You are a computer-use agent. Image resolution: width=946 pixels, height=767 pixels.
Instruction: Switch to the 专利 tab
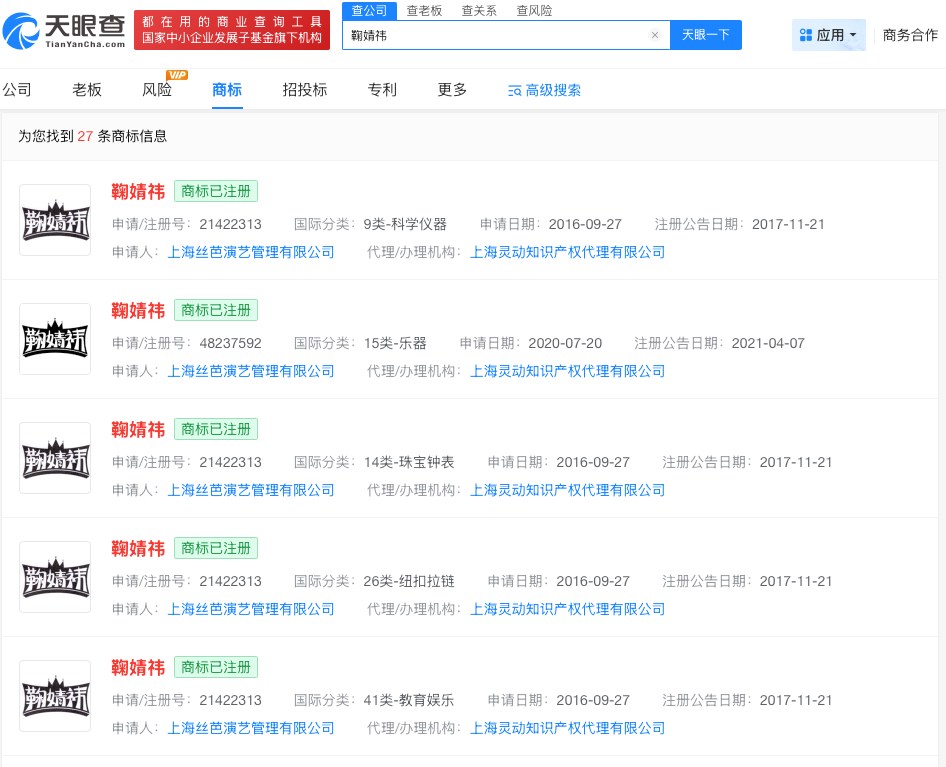381,90
